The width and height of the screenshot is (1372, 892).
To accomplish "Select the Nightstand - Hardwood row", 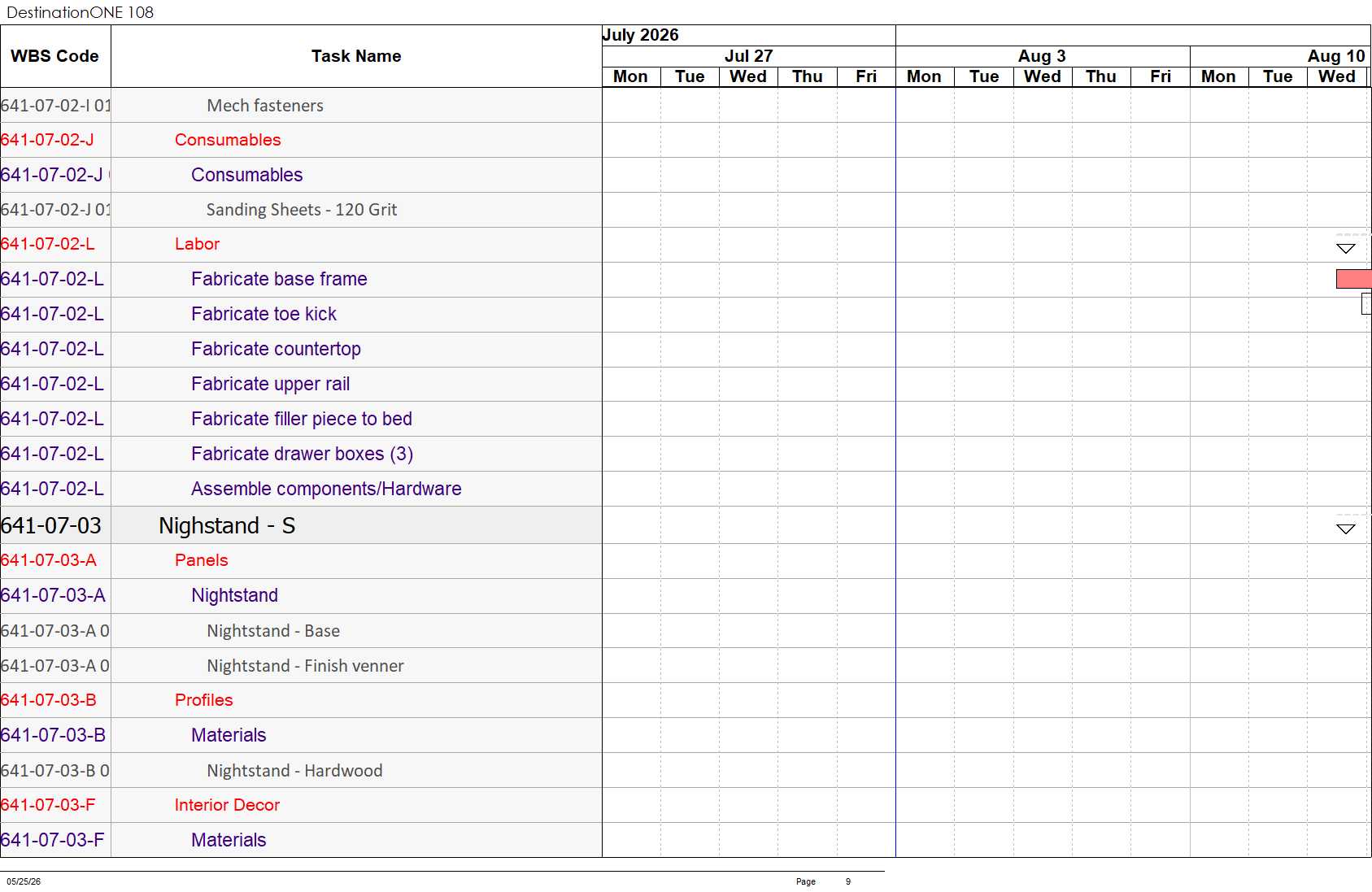I will tap(301, 771).
